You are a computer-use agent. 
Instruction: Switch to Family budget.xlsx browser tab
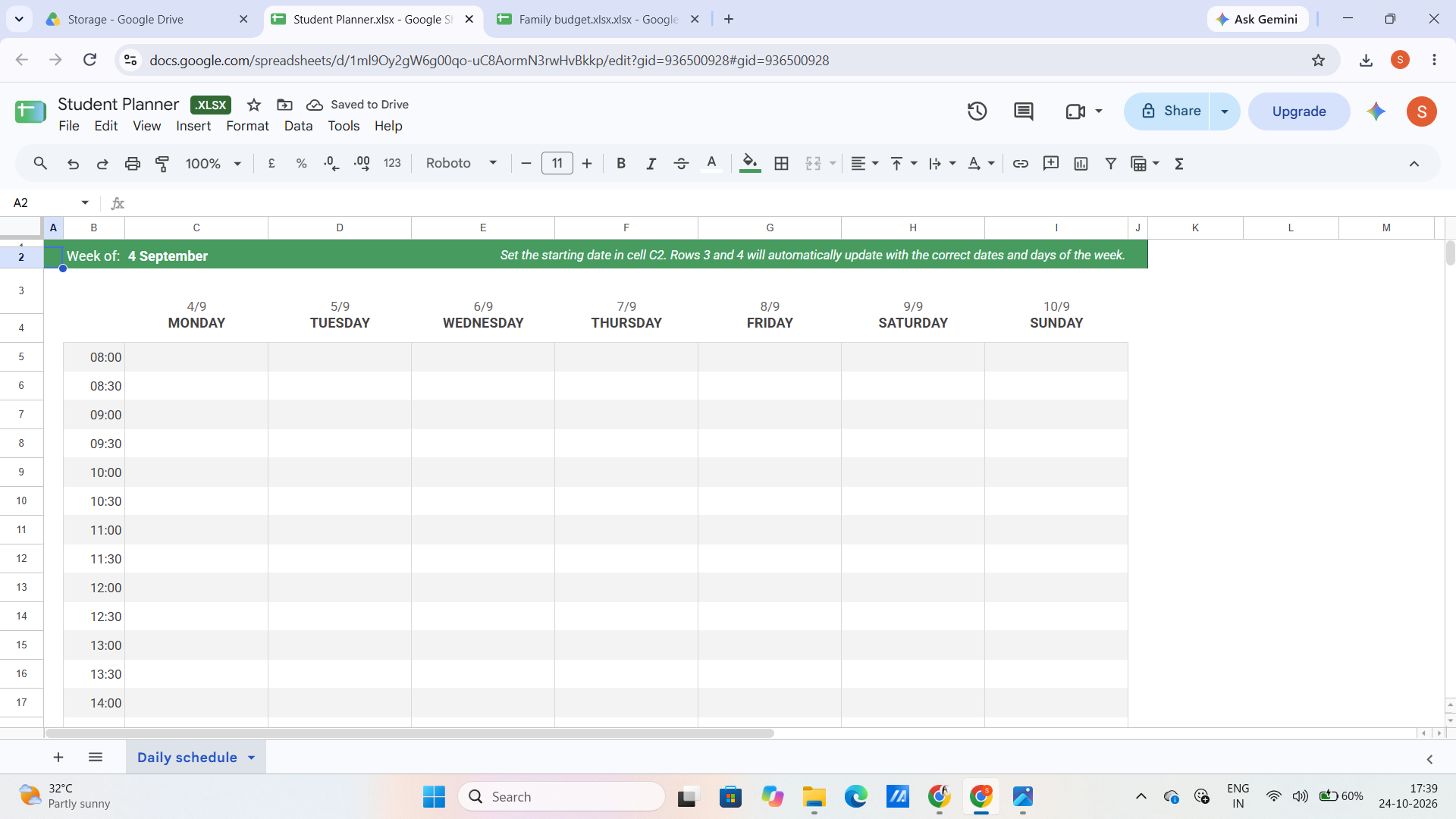click(x=598, y=20)
